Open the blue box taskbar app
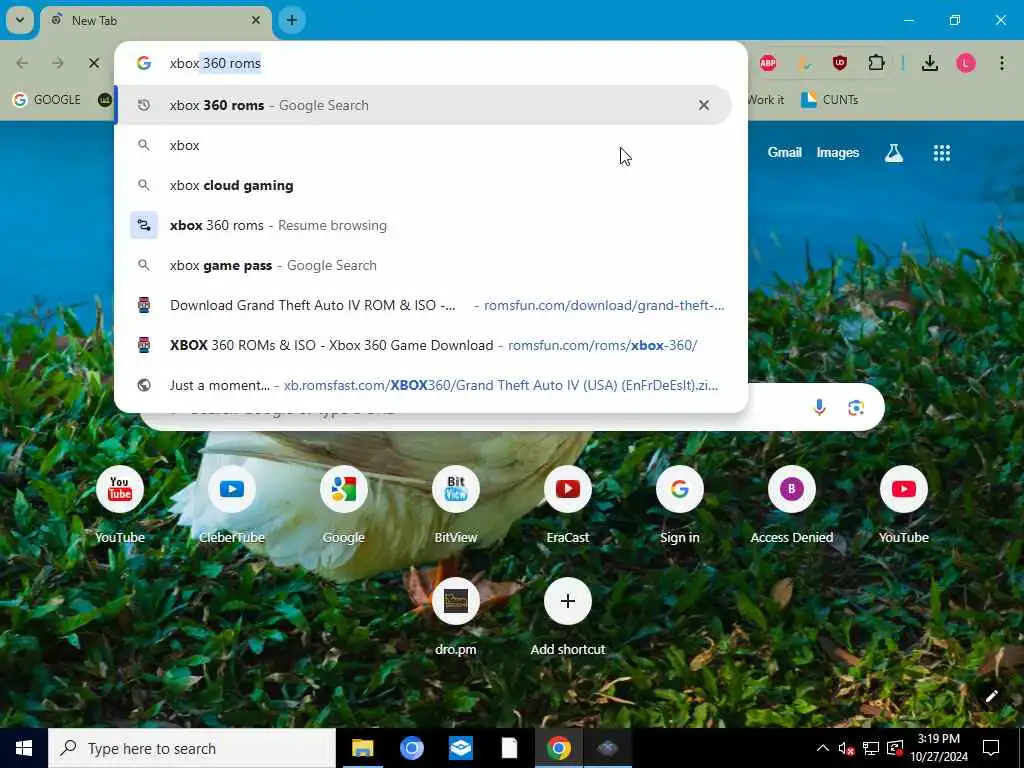The width and height of the screenshot is (1024, 768). point(460,748)
